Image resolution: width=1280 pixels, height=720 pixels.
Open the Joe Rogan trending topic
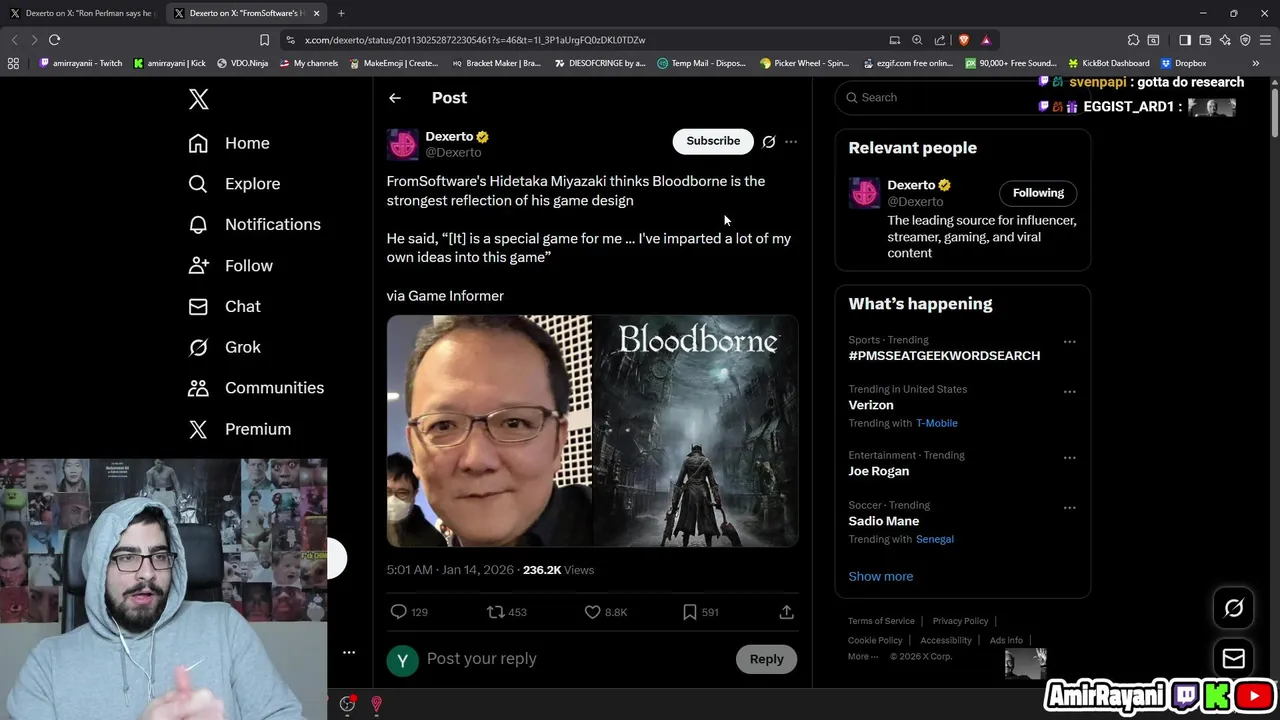click(x=879, y=471)
